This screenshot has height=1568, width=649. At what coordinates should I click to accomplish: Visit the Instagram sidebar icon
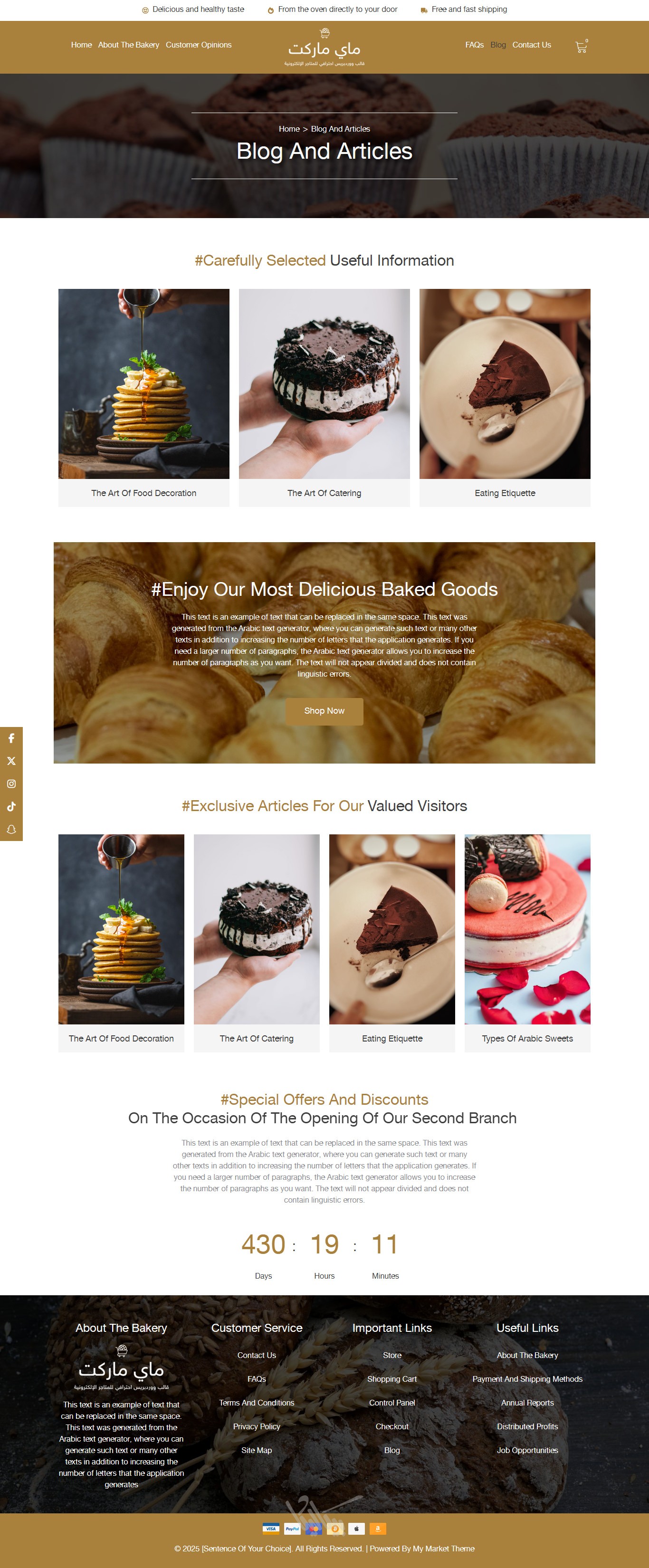[11, 784]
